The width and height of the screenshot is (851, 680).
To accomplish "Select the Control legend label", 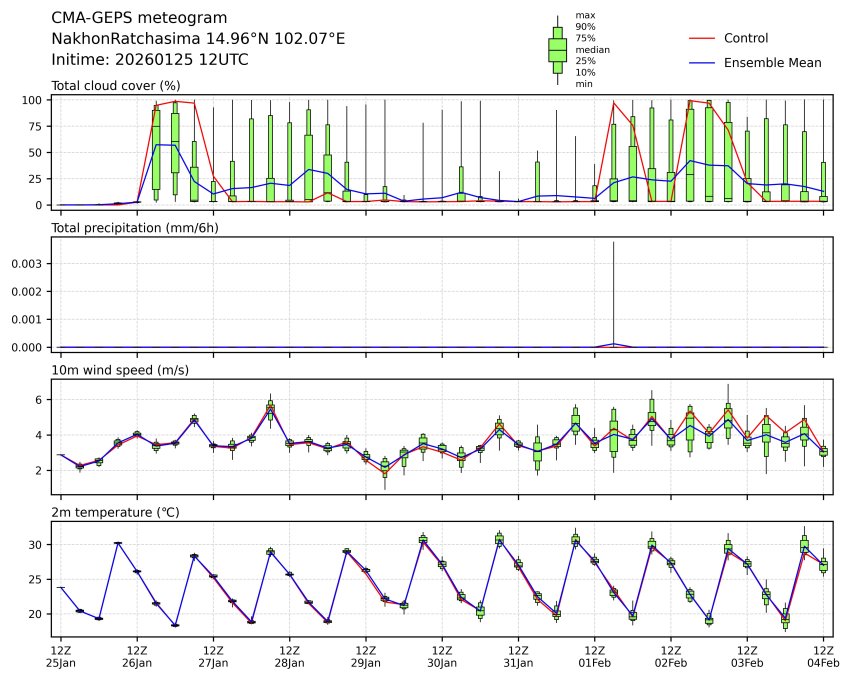I will coord(745,38).
